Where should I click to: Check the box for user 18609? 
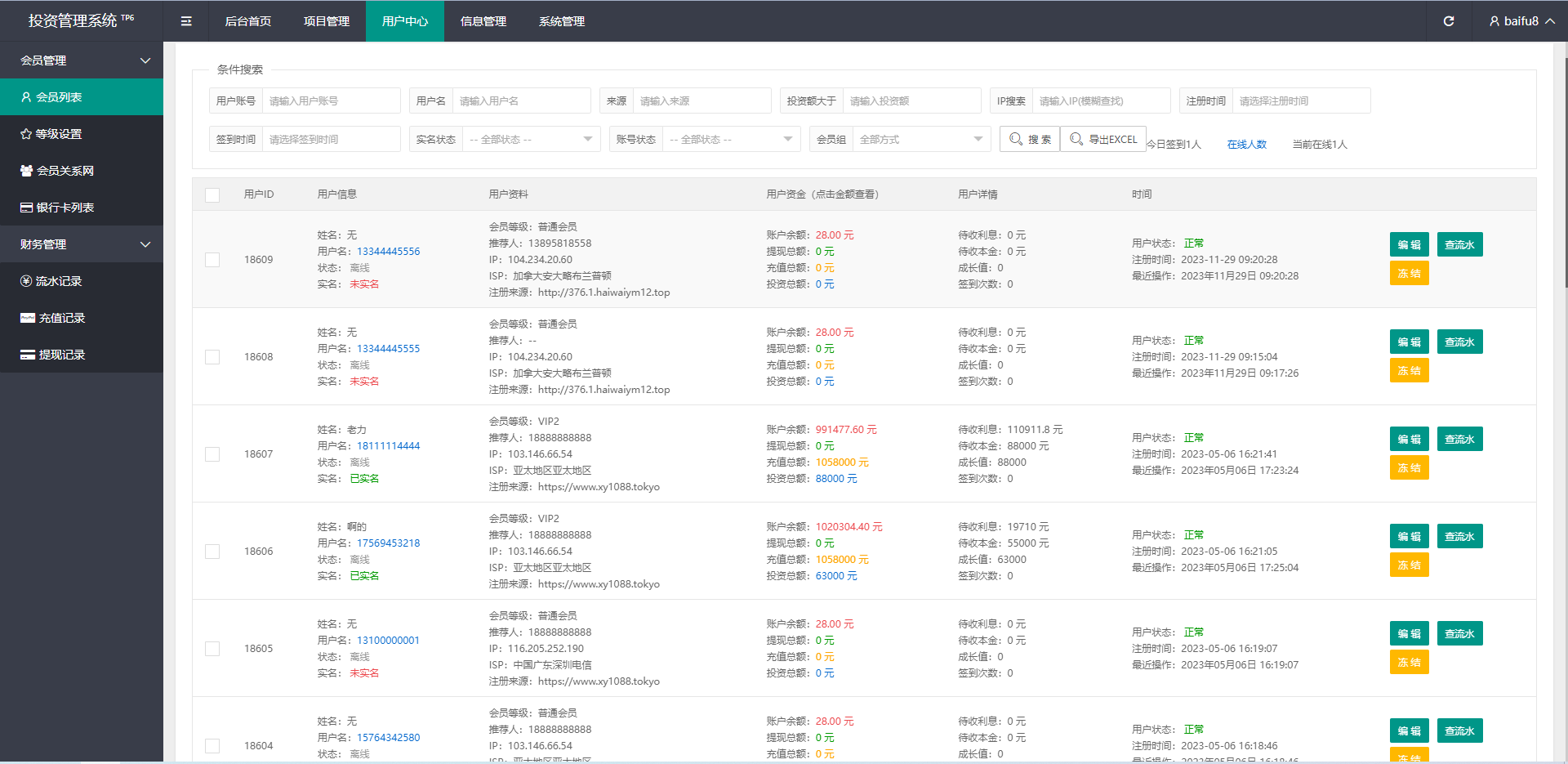pos(212,260)
